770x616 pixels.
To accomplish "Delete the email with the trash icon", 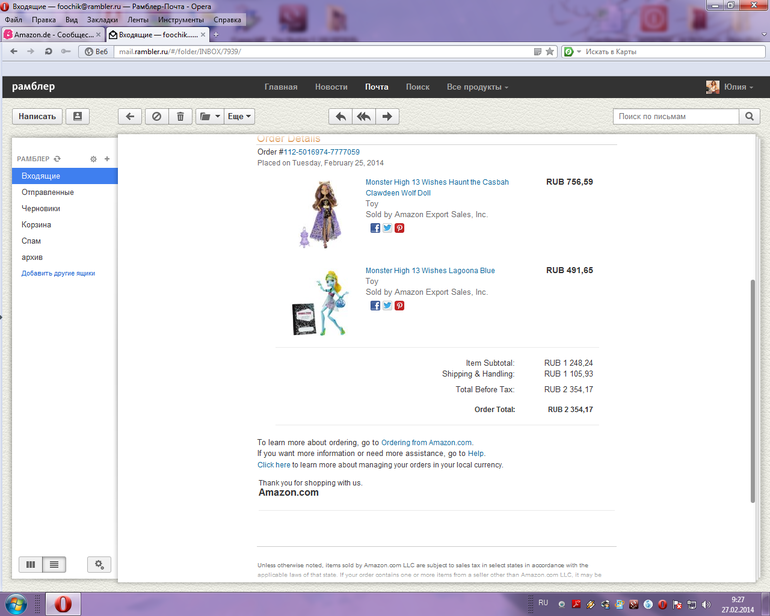I will (180, 117).
